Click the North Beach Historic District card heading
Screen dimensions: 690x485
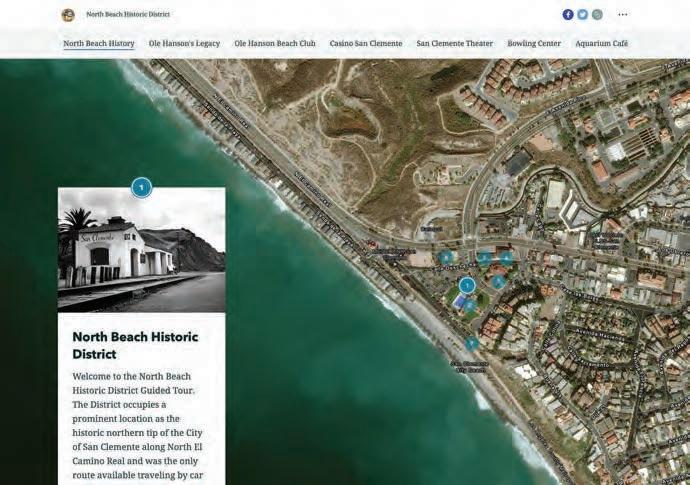point(136,345)
